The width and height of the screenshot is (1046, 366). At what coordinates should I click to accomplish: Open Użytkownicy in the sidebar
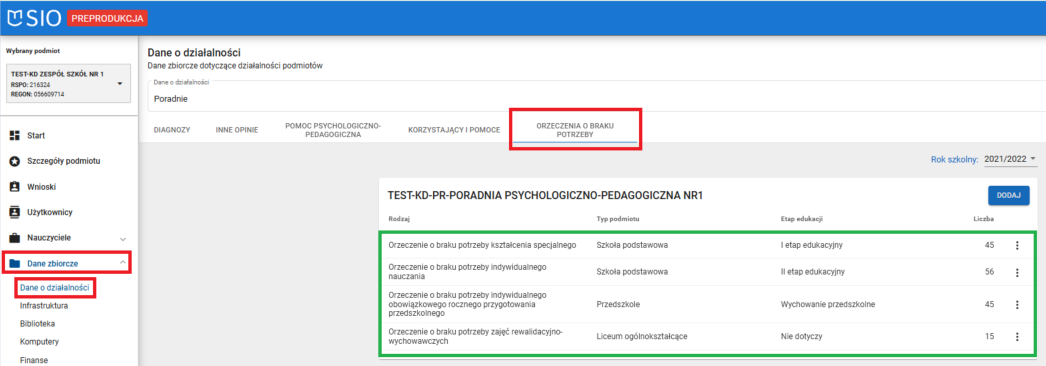[49, 213]
